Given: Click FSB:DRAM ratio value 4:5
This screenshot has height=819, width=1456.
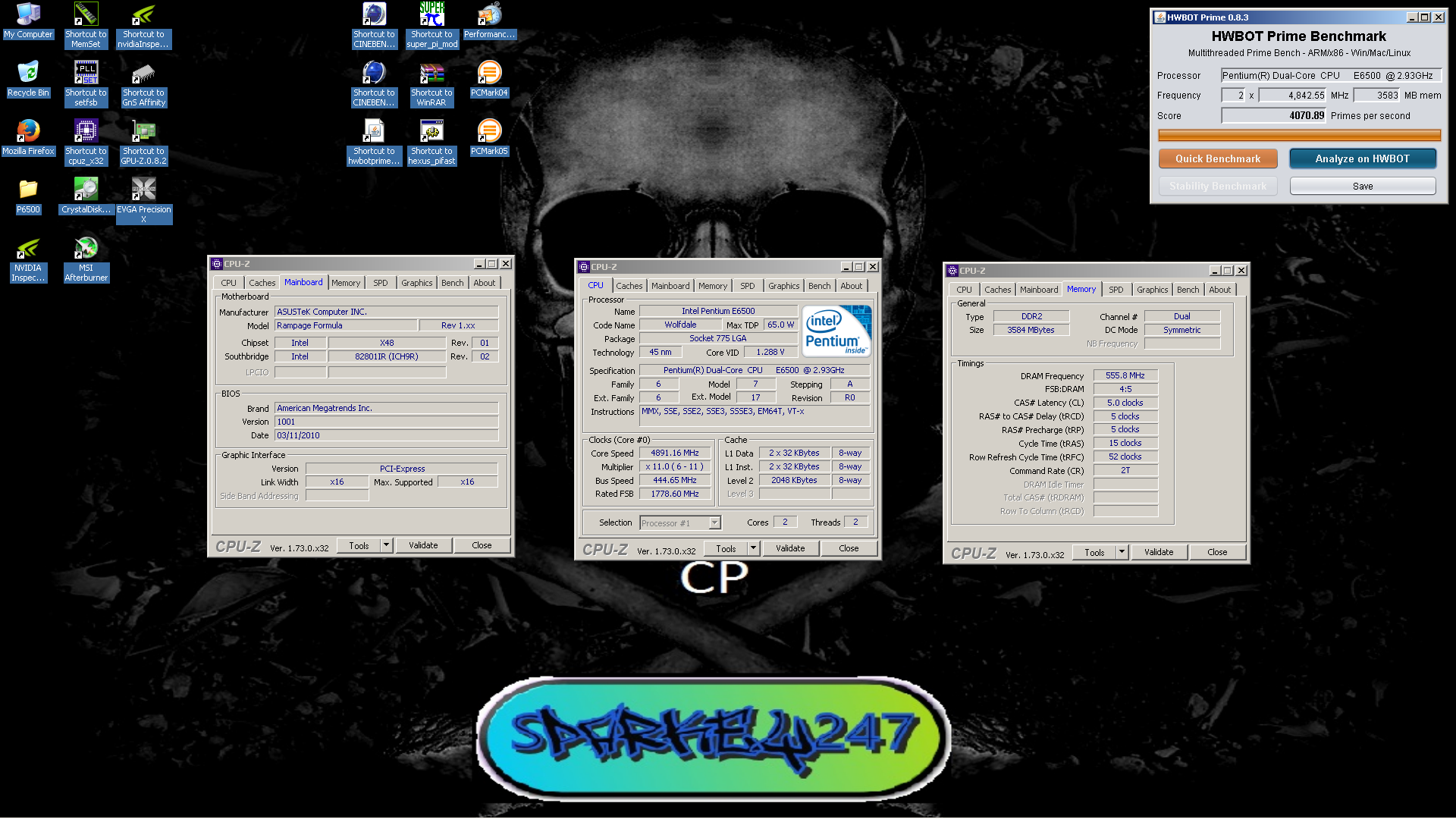Looking at the screenshot, I should tap(1125, 389).
